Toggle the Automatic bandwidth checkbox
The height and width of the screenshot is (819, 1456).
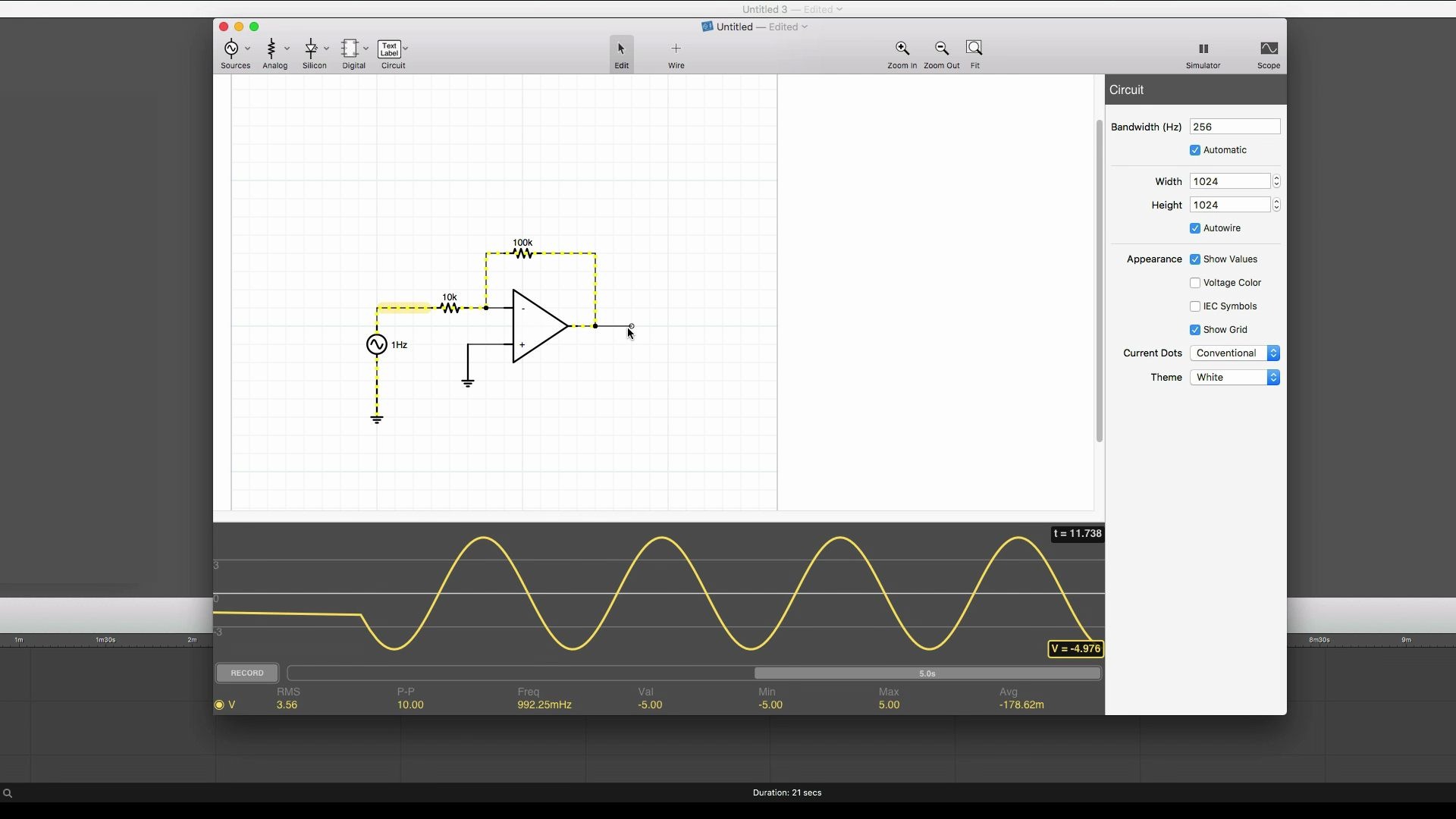click(x=1194, y=149)
